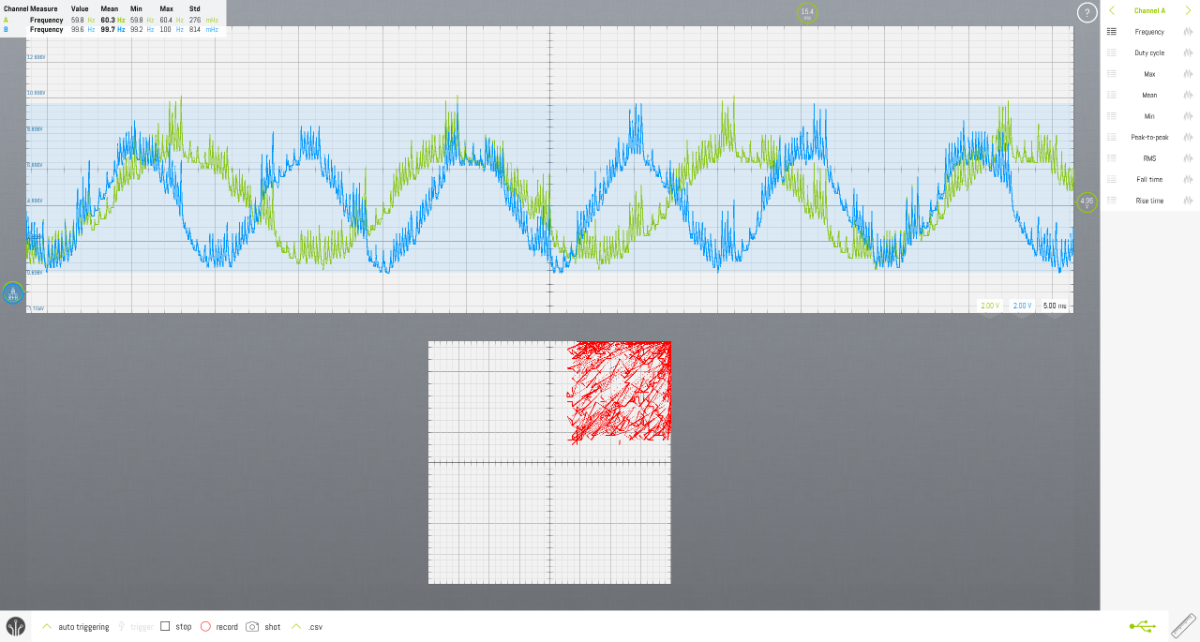The height and width of the screenshot is (642, 1200).
Task: Show waveform graph icon for Duty cycle
Action: point(1188,53)
